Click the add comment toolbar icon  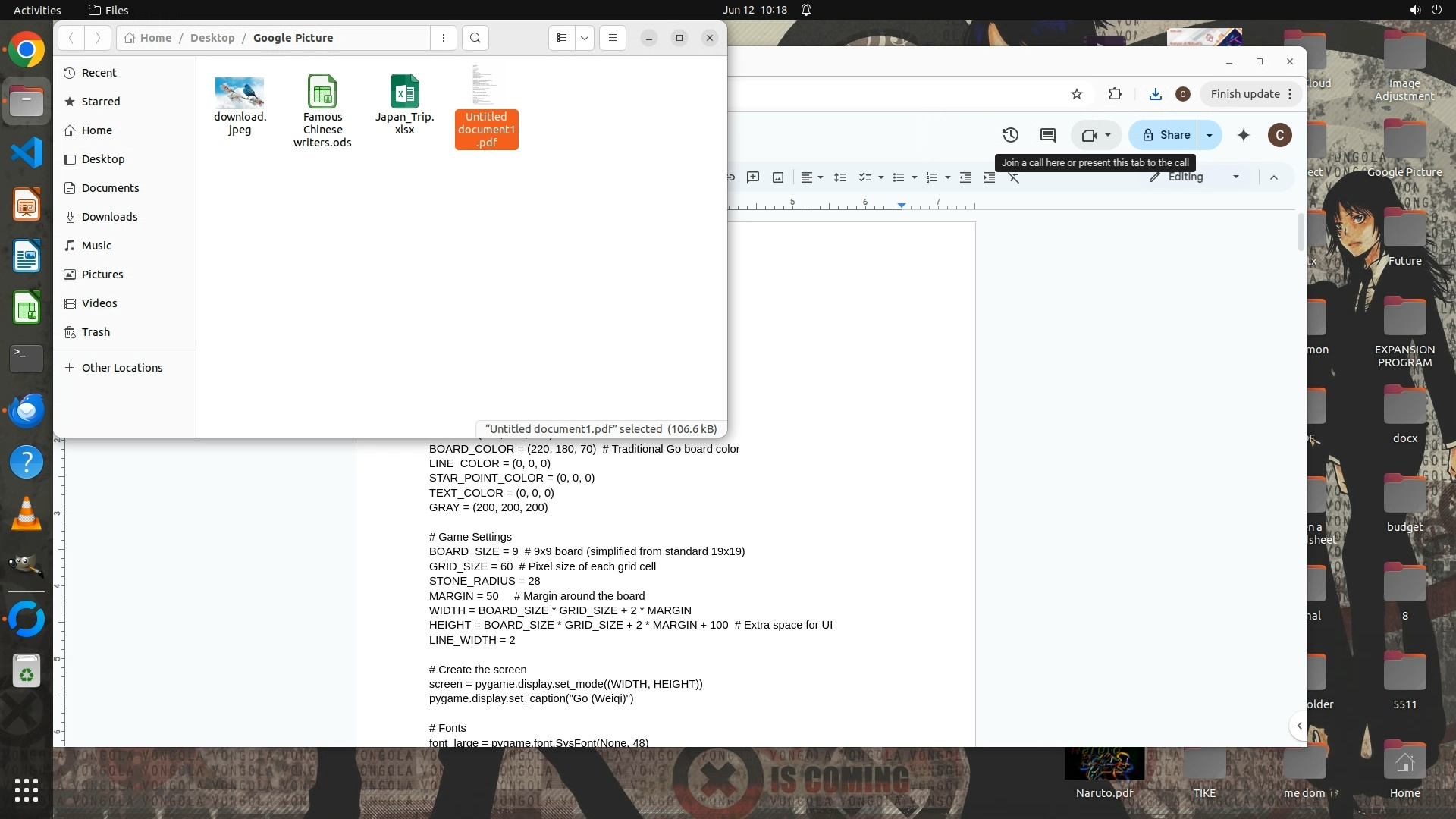[753, 177]
